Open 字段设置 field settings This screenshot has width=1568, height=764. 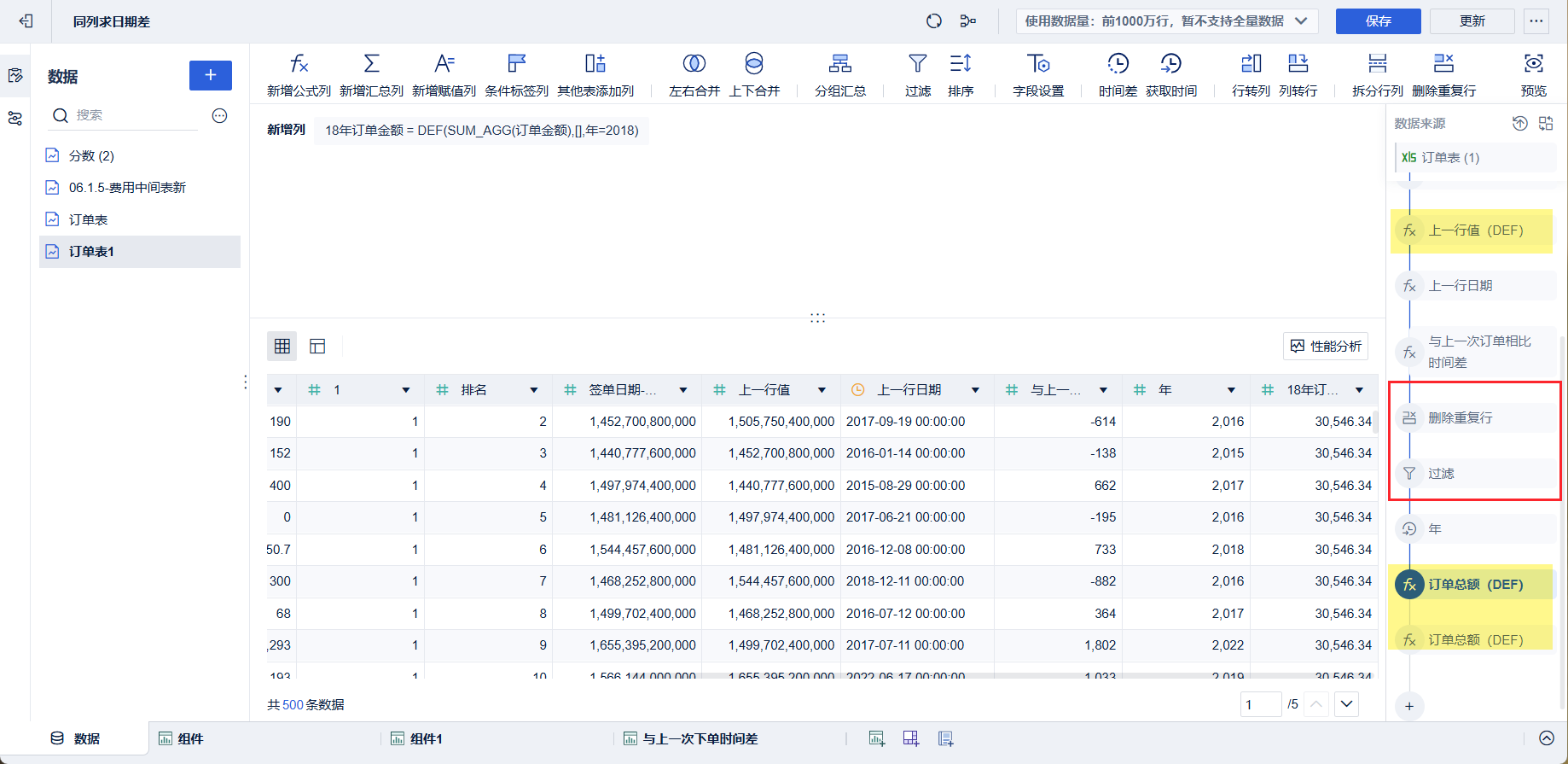pyautogui.click(x=1038, y=74)
